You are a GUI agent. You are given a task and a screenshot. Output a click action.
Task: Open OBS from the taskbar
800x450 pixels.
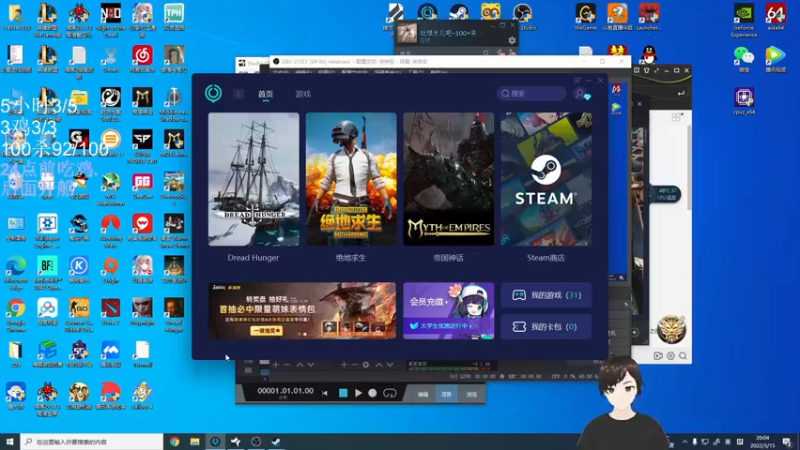pyautogui.click(x=256, y=442)
